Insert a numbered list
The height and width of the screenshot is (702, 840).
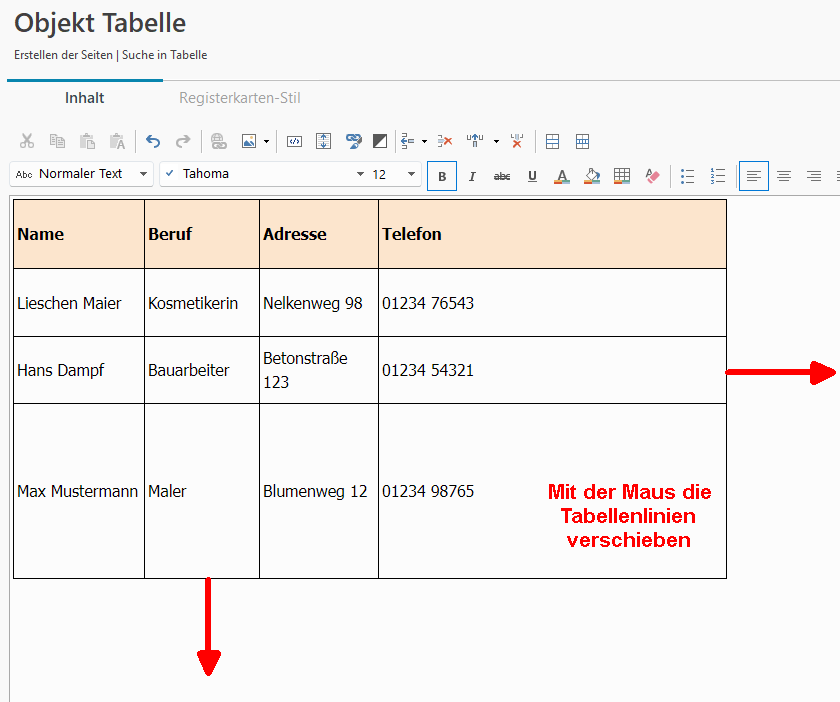tap(718, 176)
